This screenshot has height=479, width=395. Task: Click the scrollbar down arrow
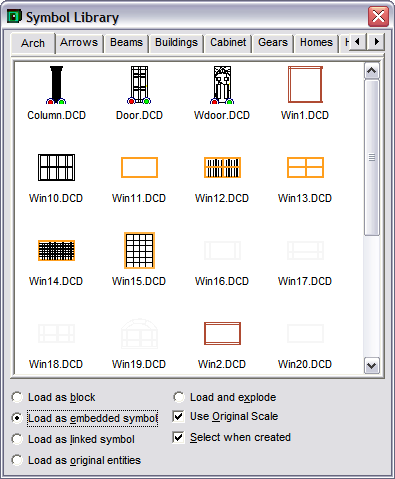(372, 366)
